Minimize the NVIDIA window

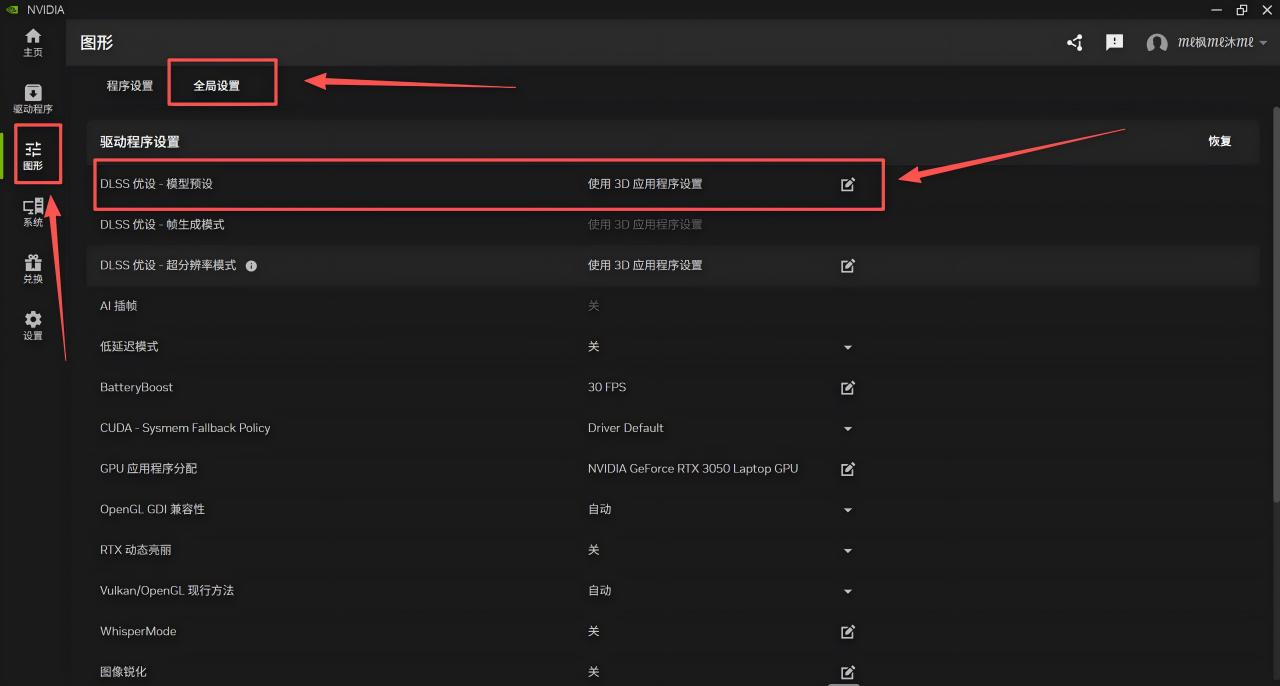(x=1217, y=10)
